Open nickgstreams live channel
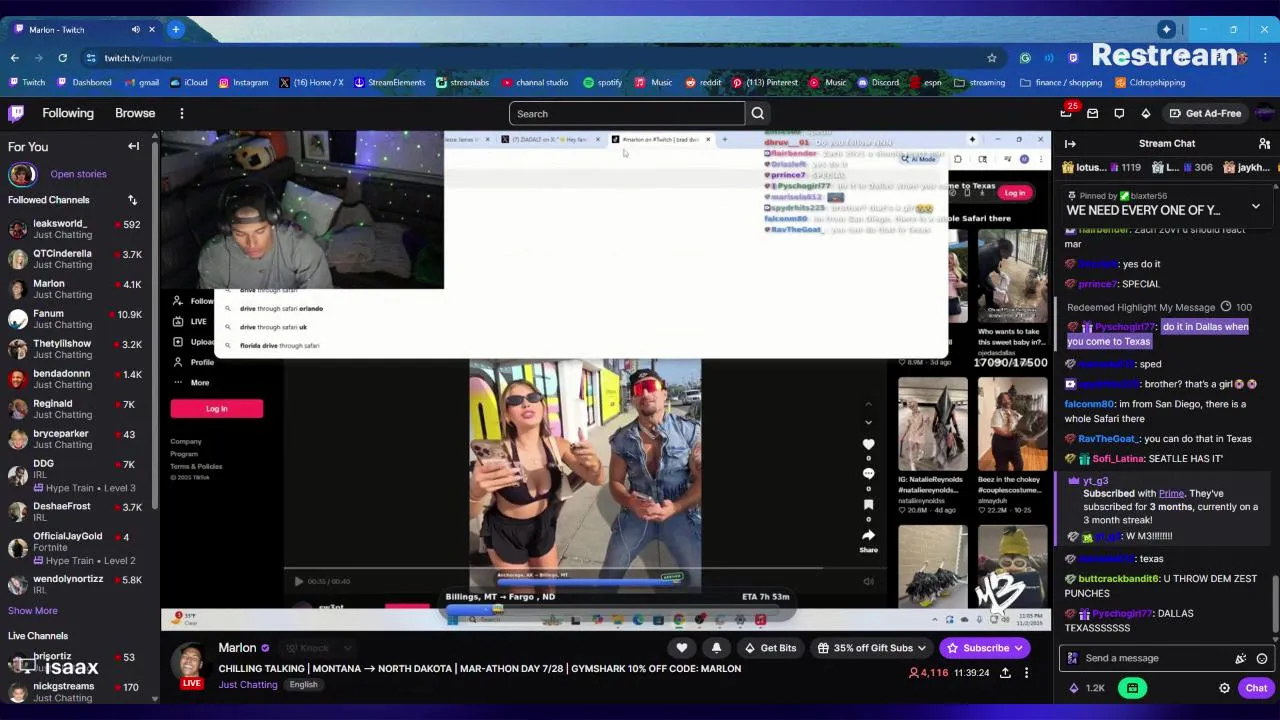Viewport: 1280px width, 720px height. [x=78, y=691]
